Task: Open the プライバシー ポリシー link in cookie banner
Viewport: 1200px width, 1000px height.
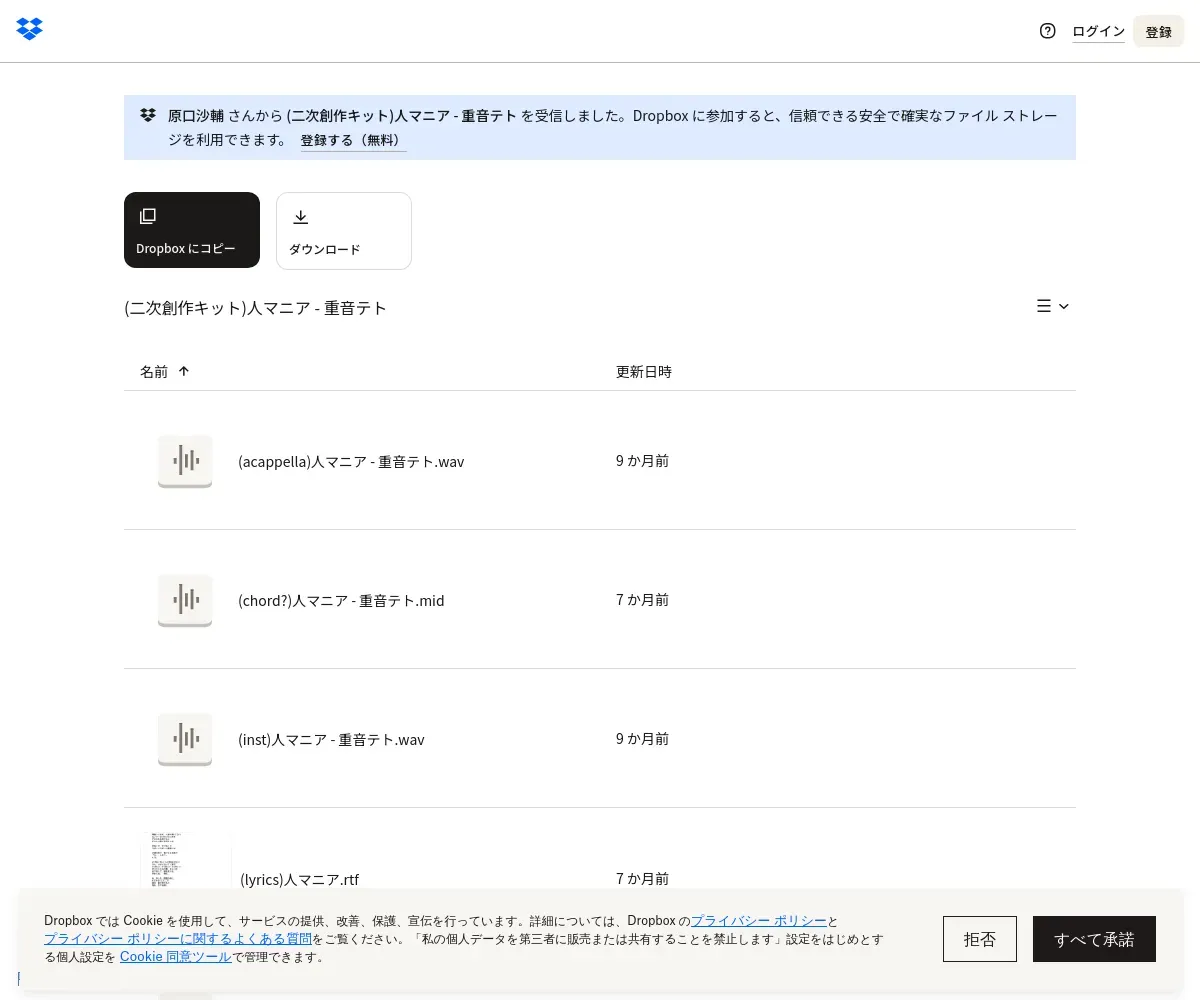Action: point(759,920)
